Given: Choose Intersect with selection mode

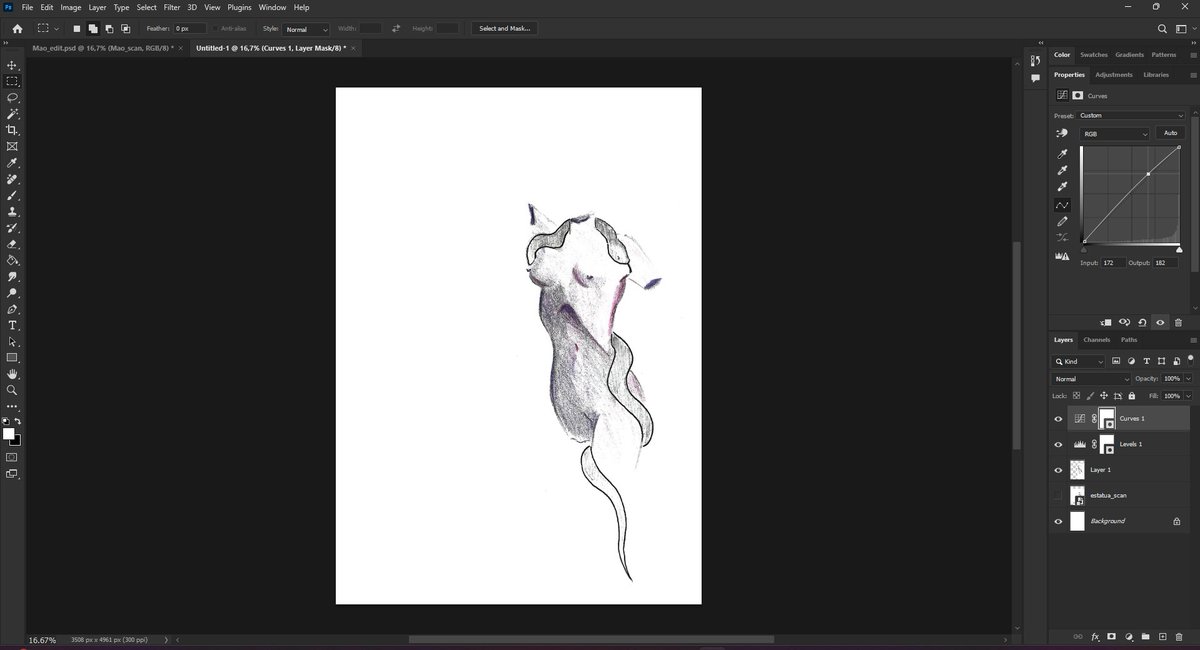Looking at the screenshot, I should coord(124,29).
